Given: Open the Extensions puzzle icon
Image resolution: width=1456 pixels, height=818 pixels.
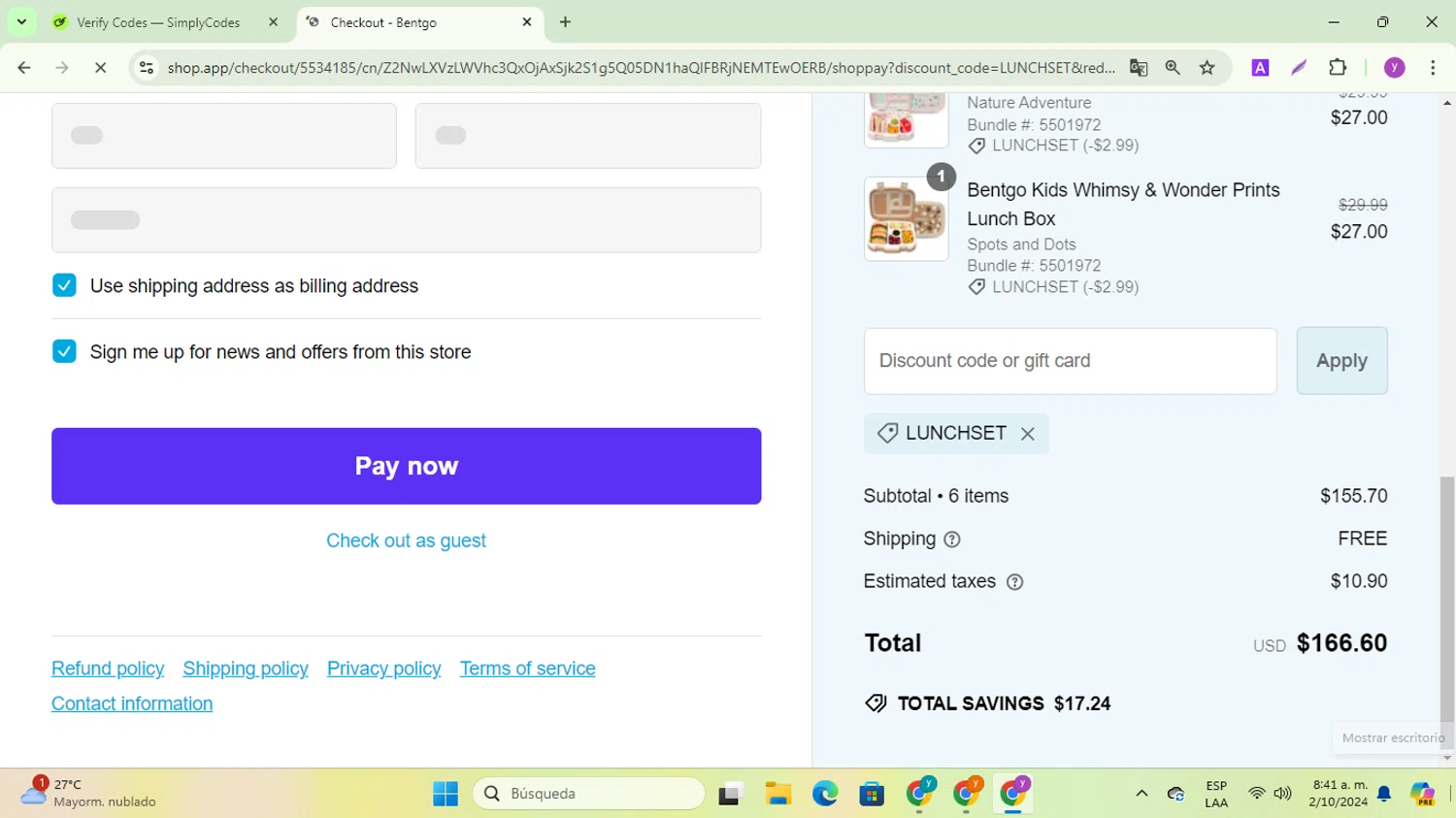Looking at the screenshot, I should tap(1338, 68).
